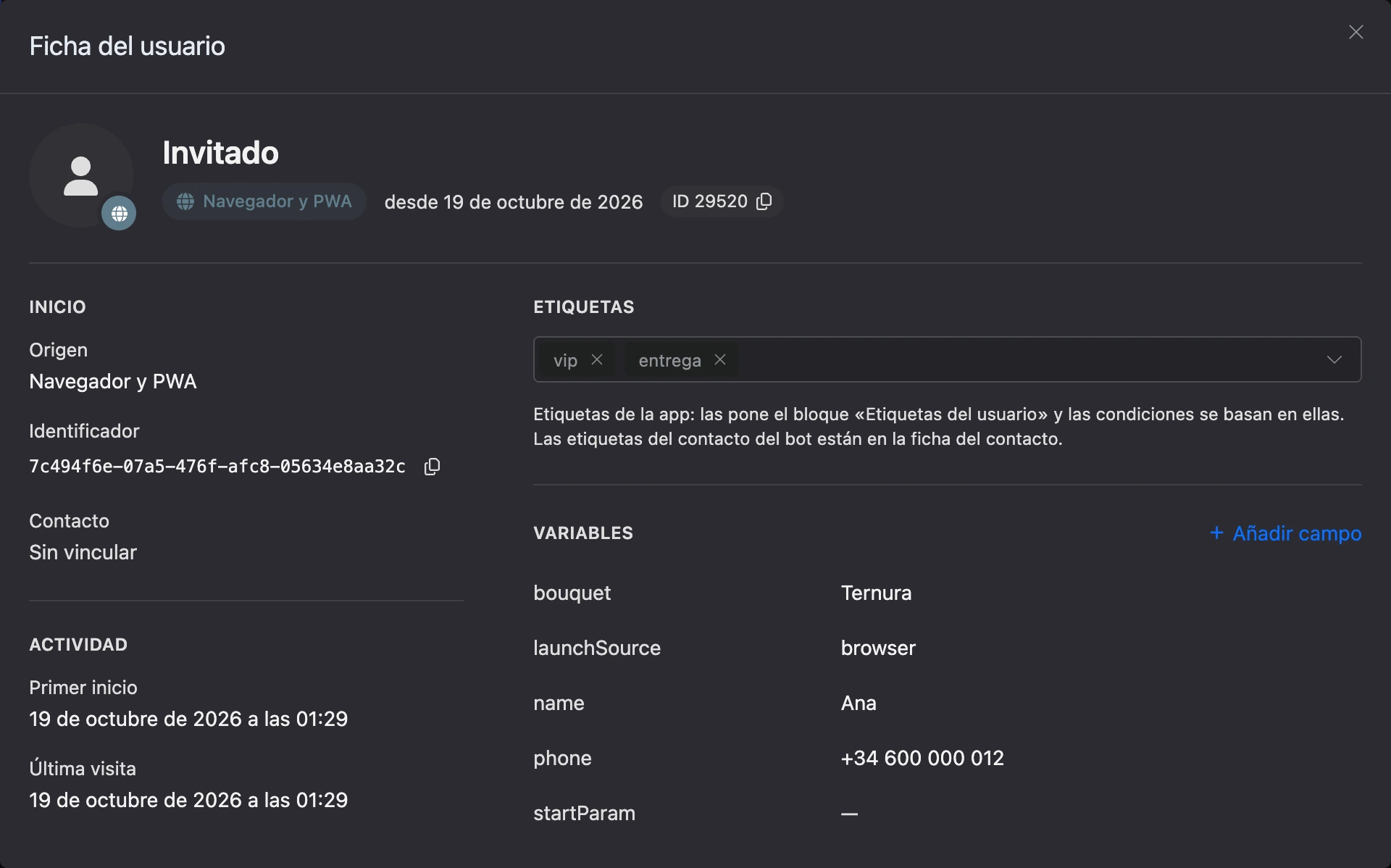Click the Última visita date value
Image resolution: width=1391 pixels, height=868 pixels.
tap(188, 800)
